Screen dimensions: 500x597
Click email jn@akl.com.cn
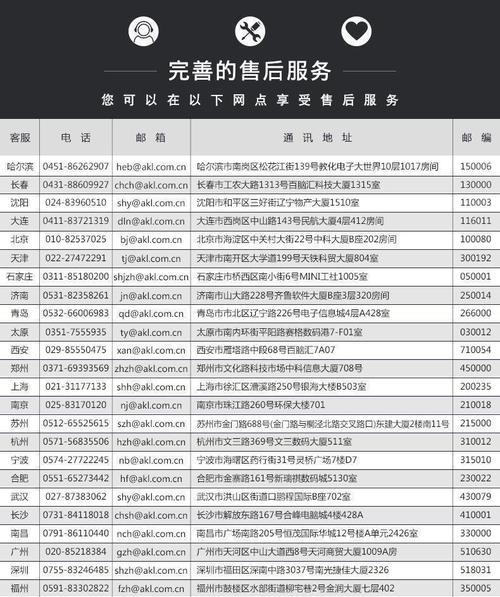click(x=151, y=295)
